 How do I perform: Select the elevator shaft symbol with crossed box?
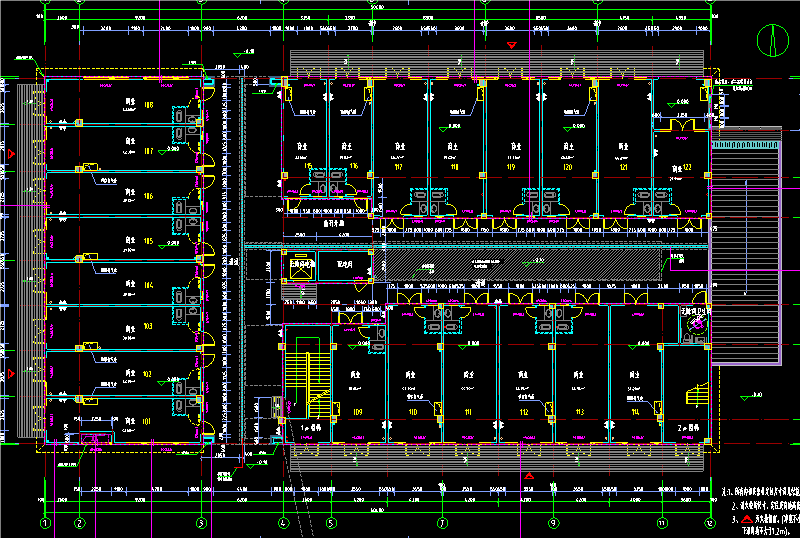tap(299, 269)
